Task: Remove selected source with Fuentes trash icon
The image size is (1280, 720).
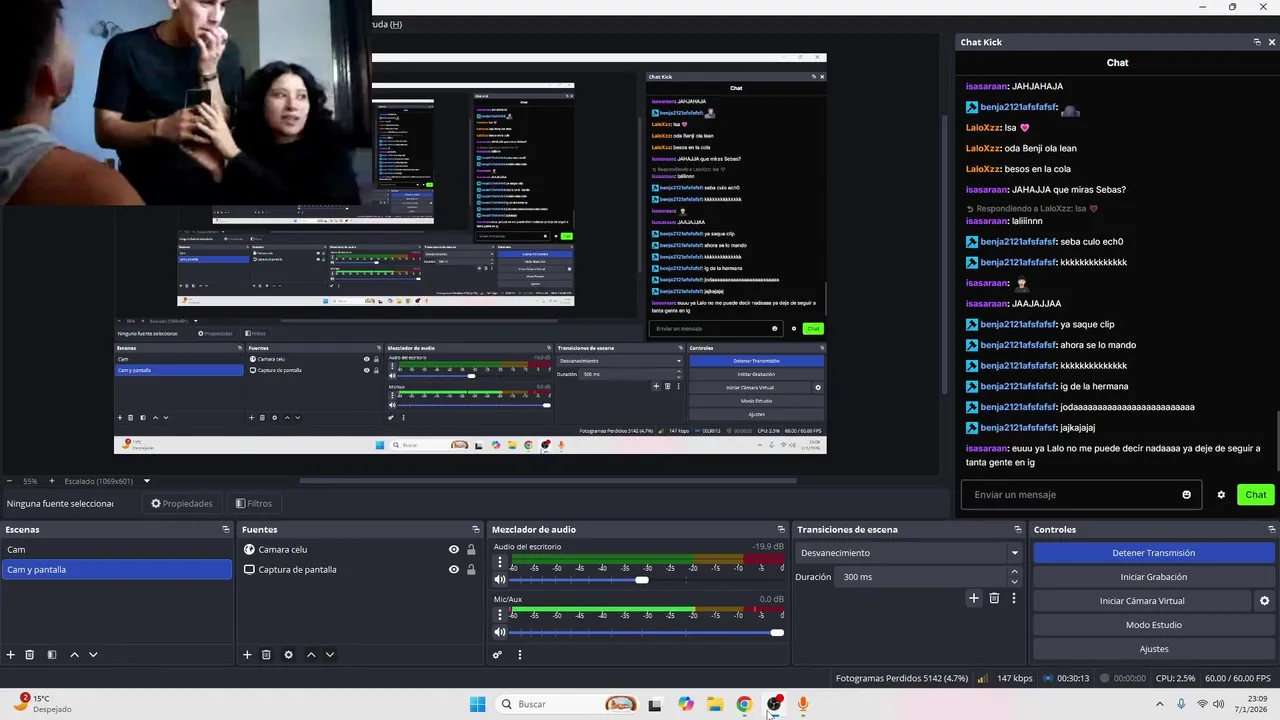Action: [x=266, y=655]
